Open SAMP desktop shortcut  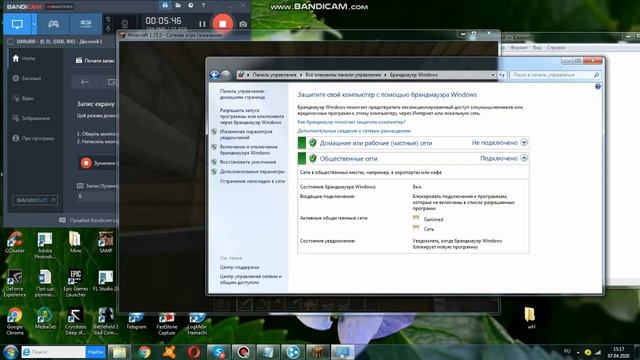pyautogui.click(x=106, y=242)
